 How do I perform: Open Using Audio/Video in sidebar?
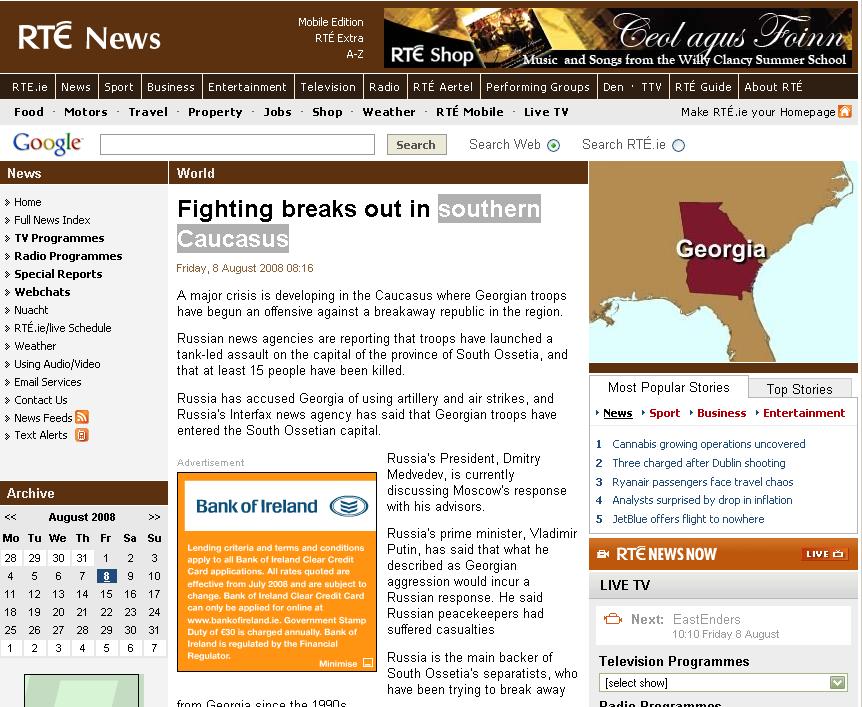57,364
